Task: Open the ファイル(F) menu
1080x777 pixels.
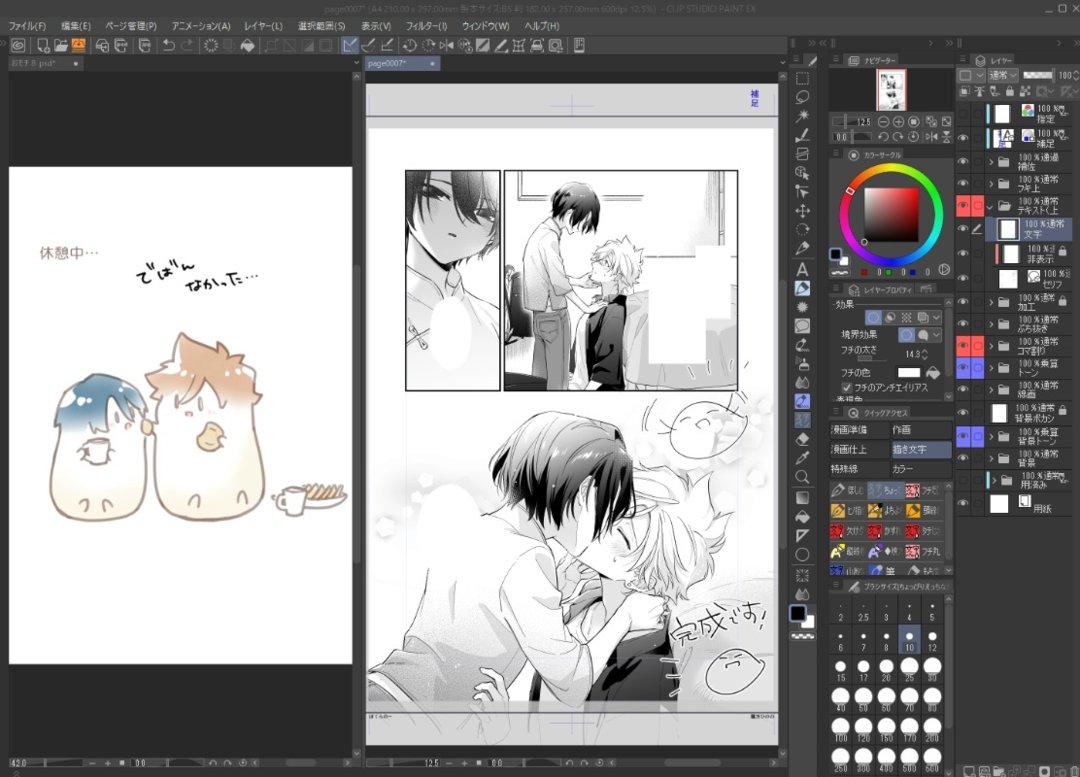Action: point(27,25)
